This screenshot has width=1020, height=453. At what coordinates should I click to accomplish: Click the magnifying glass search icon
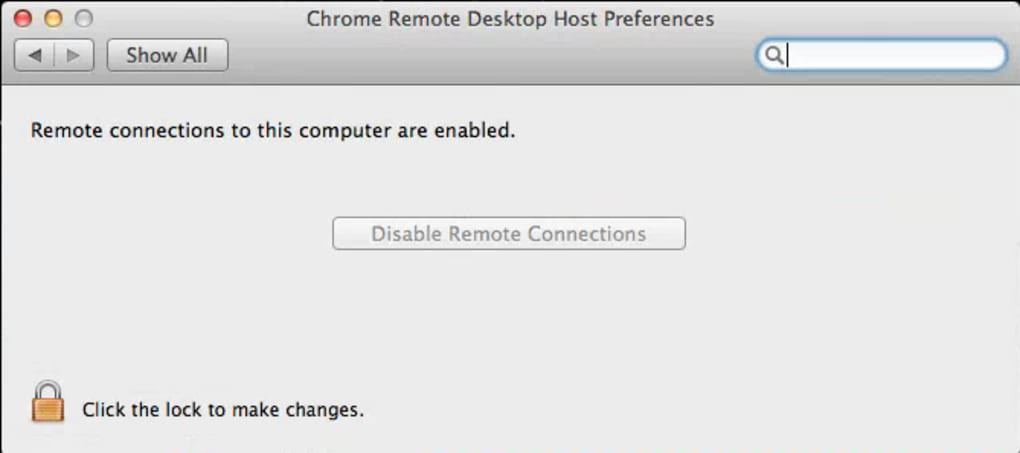772,55
